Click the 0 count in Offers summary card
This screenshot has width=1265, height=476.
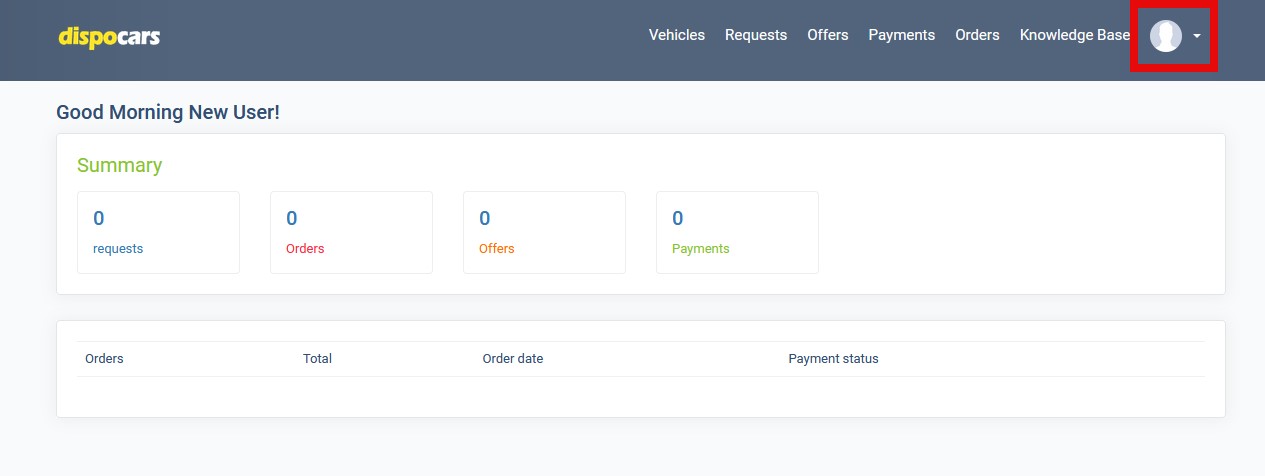pos(485,218)
